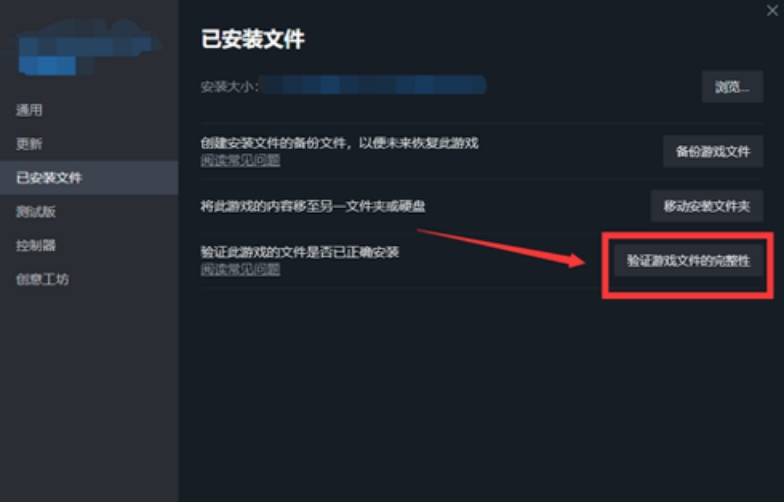This screenshot has width=784, height=503.
Task: Click 验证游戏文件的完整性 button
Action: (688, 260)
